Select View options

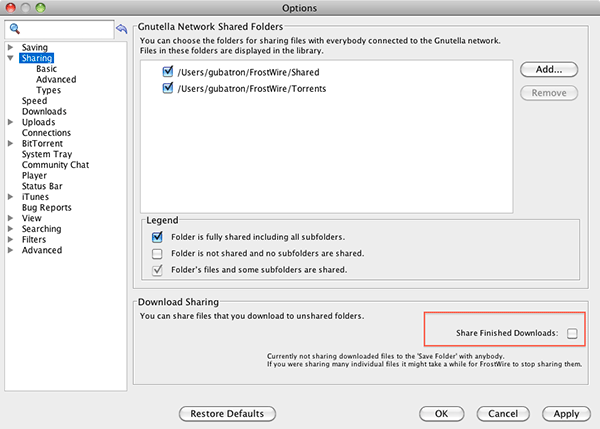31,218
